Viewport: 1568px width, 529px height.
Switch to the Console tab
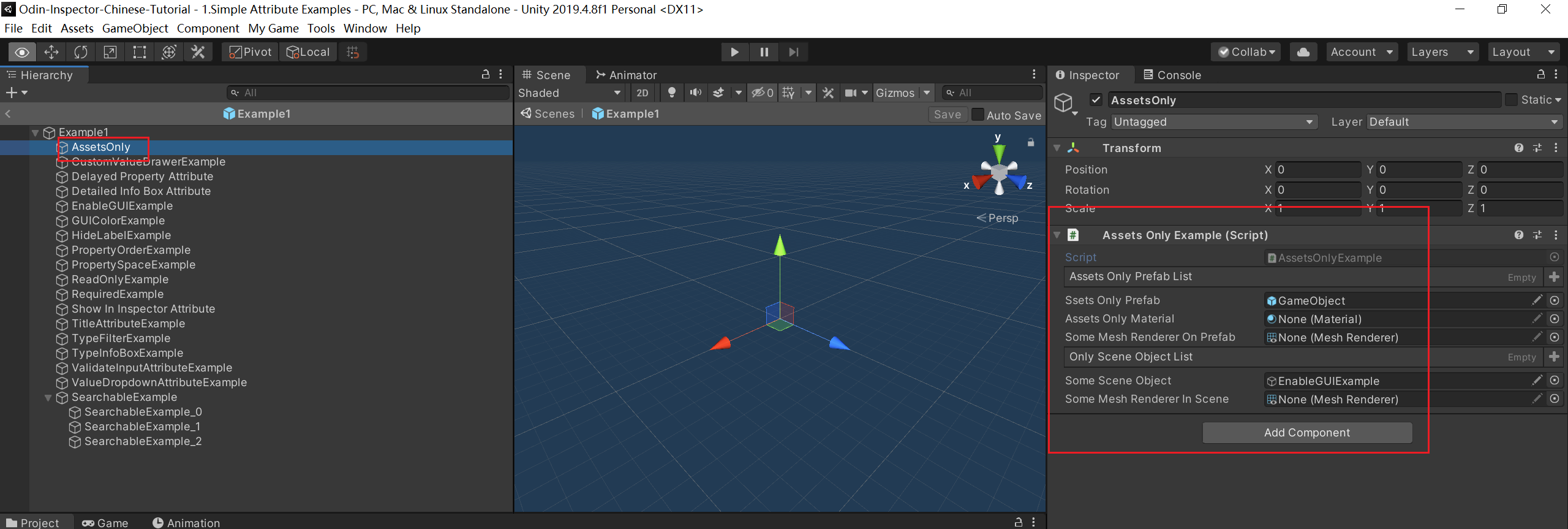[x=1172, y=75]
